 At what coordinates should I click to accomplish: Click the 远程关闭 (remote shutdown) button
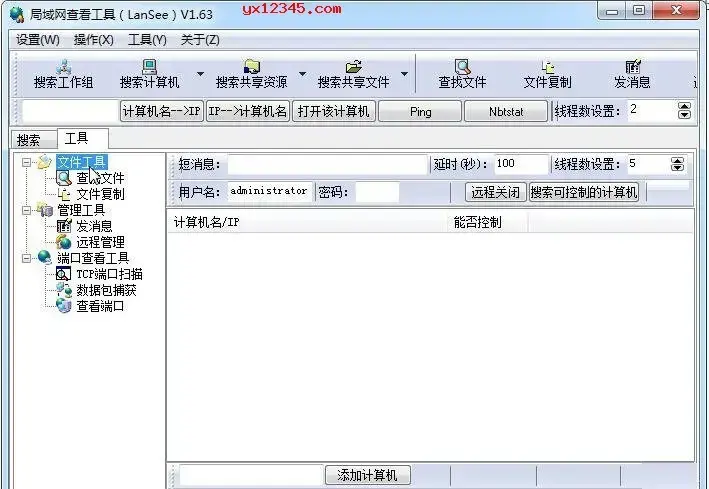pyautogui.click(x=496, y=192)
